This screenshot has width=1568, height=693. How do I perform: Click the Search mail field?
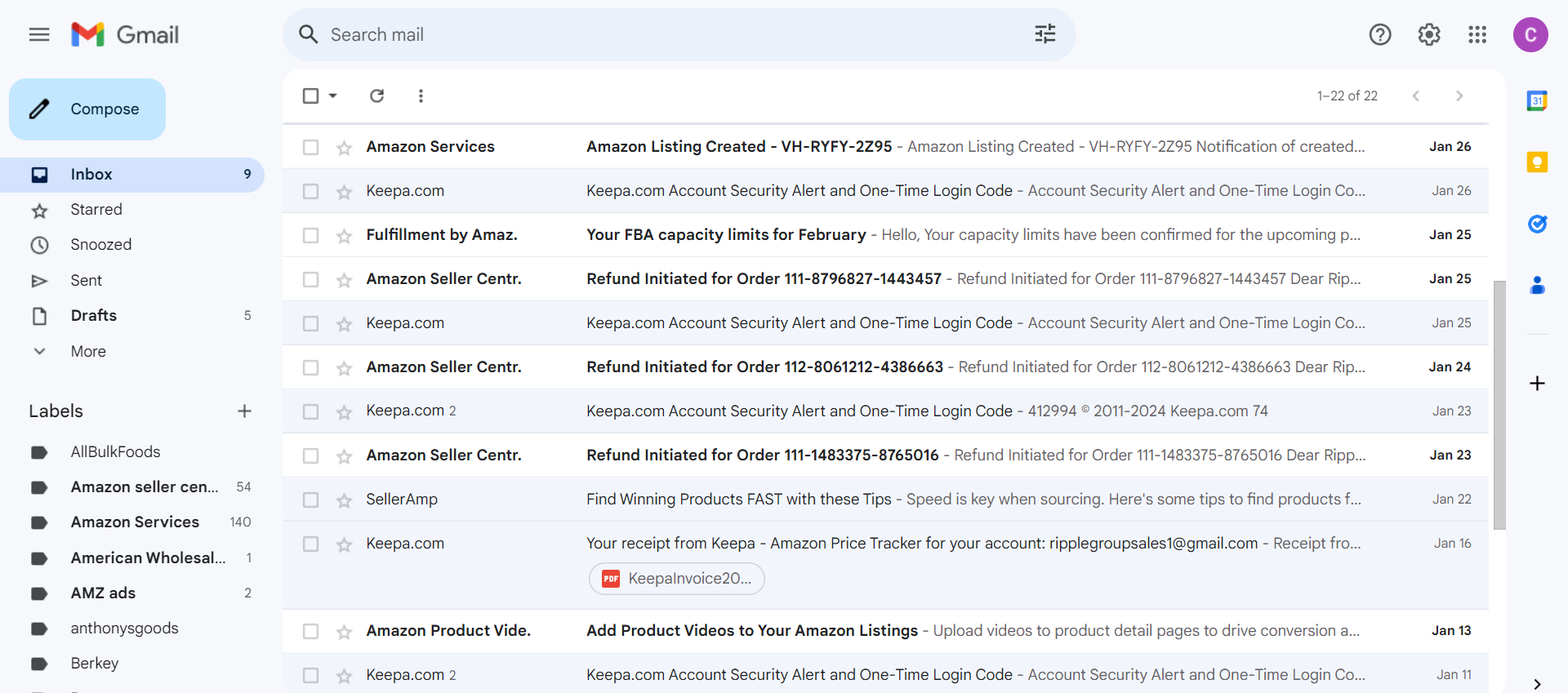678,34
